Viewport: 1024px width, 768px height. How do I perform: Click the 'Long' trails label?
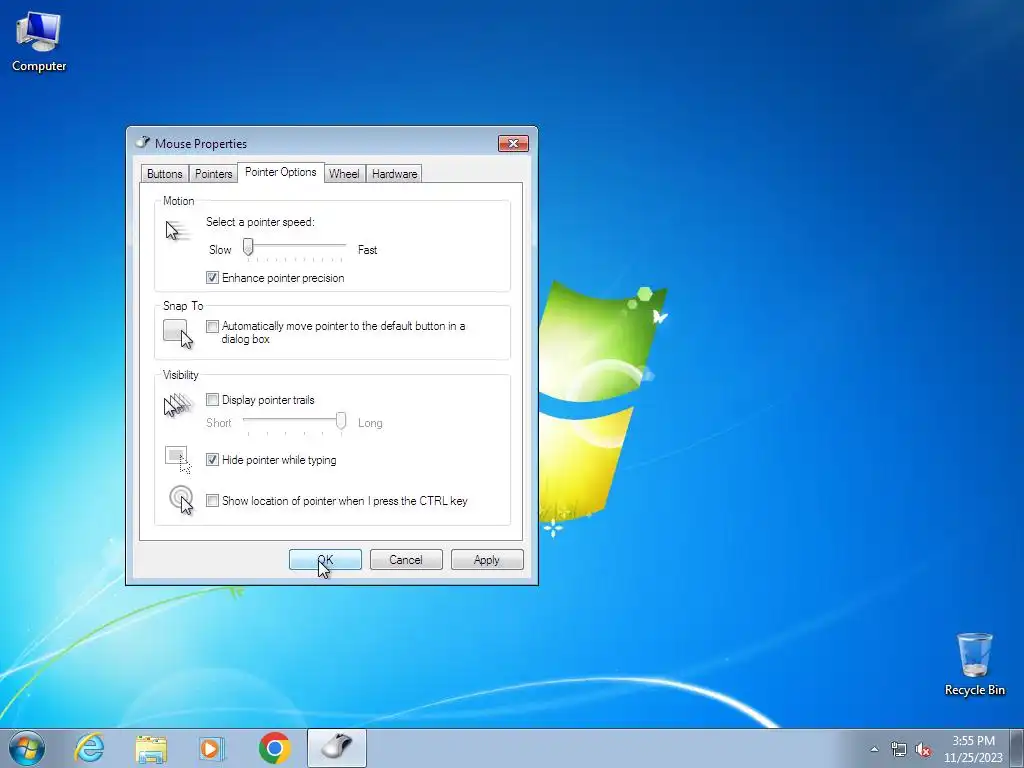coord(370,423)
